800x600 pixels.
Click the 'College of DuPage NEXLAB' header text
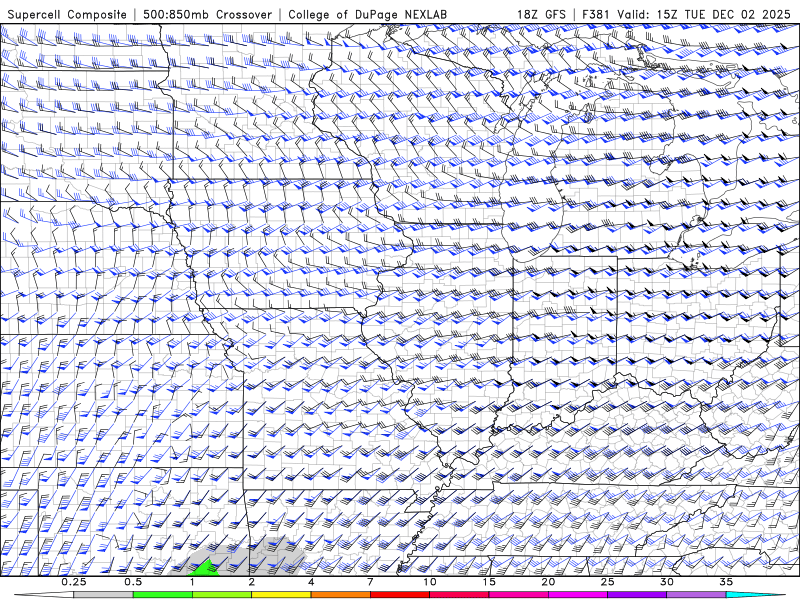click(x=367, y=14)
